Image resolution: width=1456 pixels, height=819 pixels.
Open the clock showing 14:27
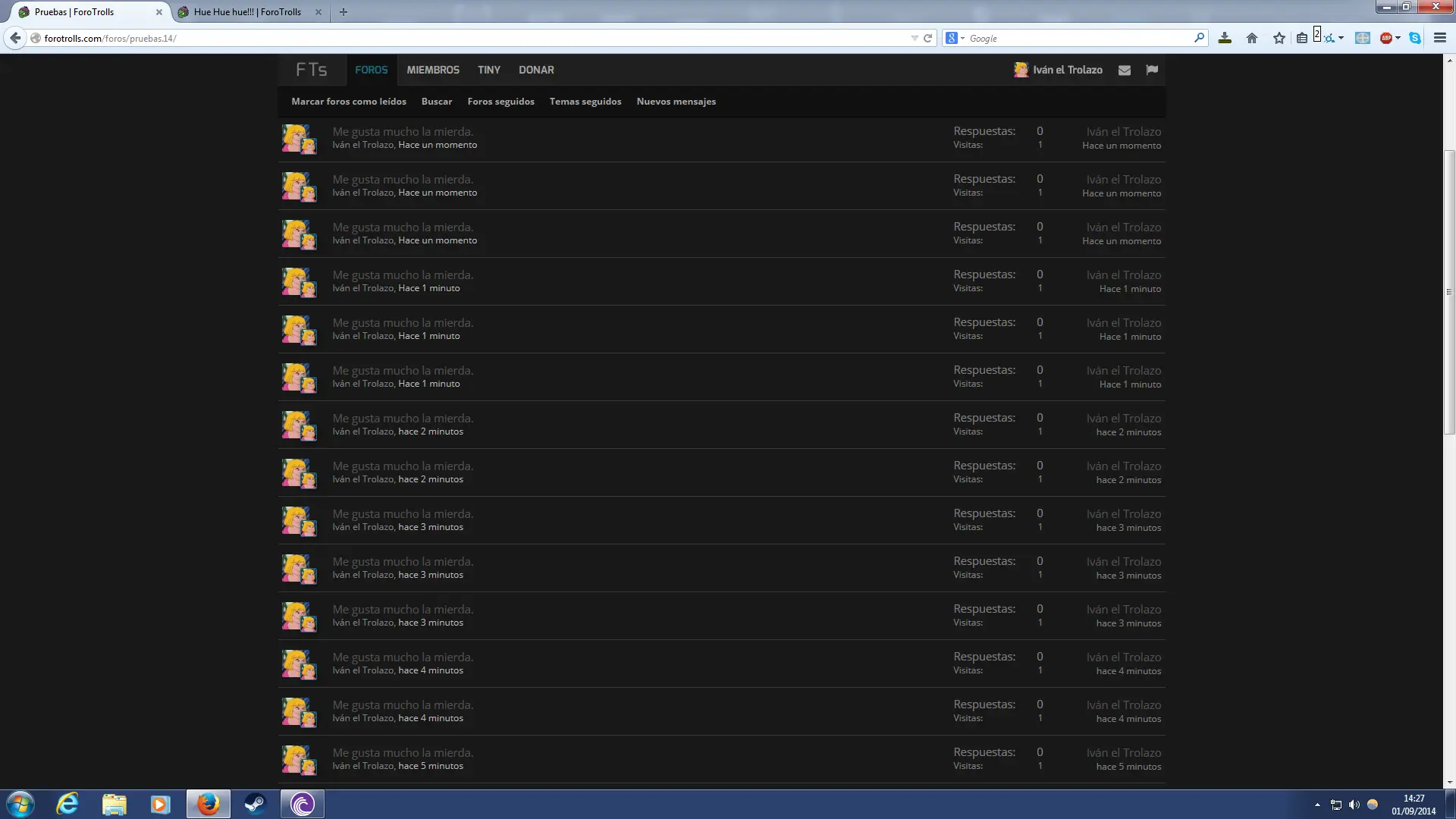click(1414, 805)
